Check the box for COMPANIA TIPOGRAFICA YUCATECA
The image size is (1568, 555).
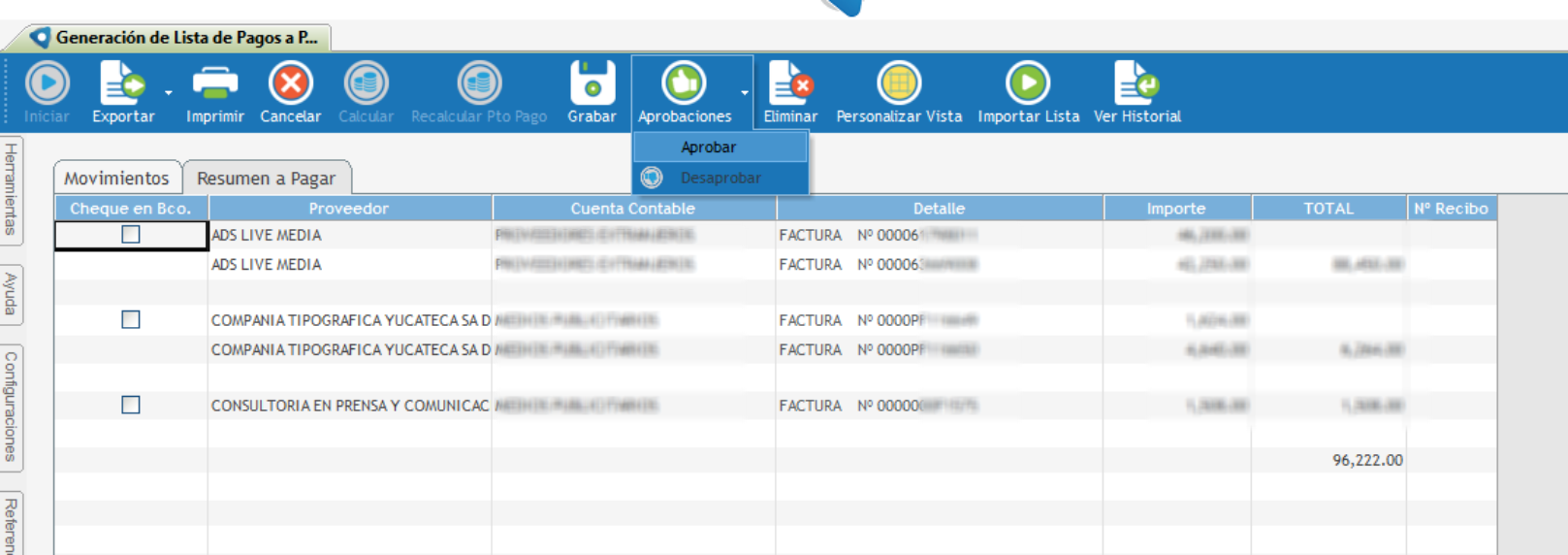[x=131, y=320]
